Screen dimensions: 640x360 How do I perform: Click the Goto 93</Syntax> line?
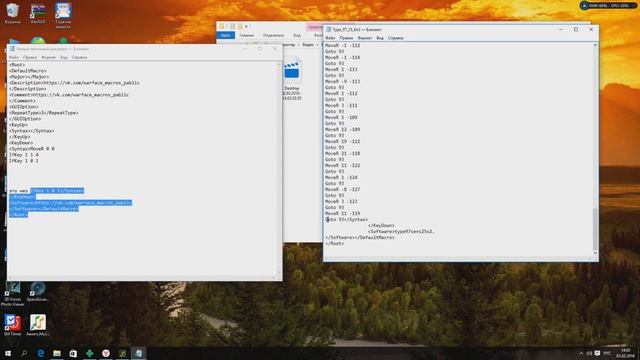pos(347,220)
